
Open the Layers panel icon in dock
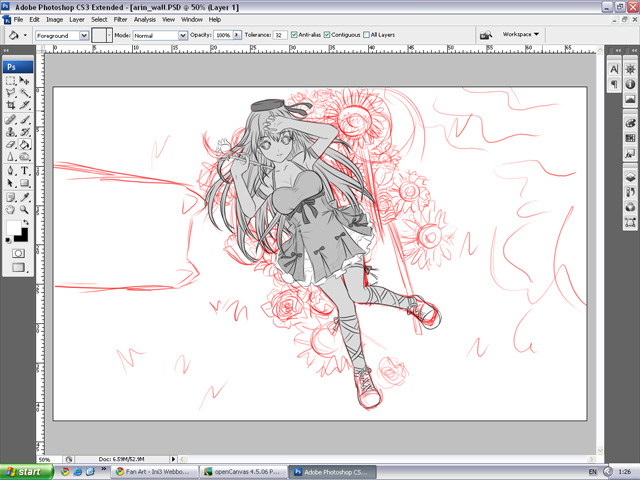click(x=630, y=177)
